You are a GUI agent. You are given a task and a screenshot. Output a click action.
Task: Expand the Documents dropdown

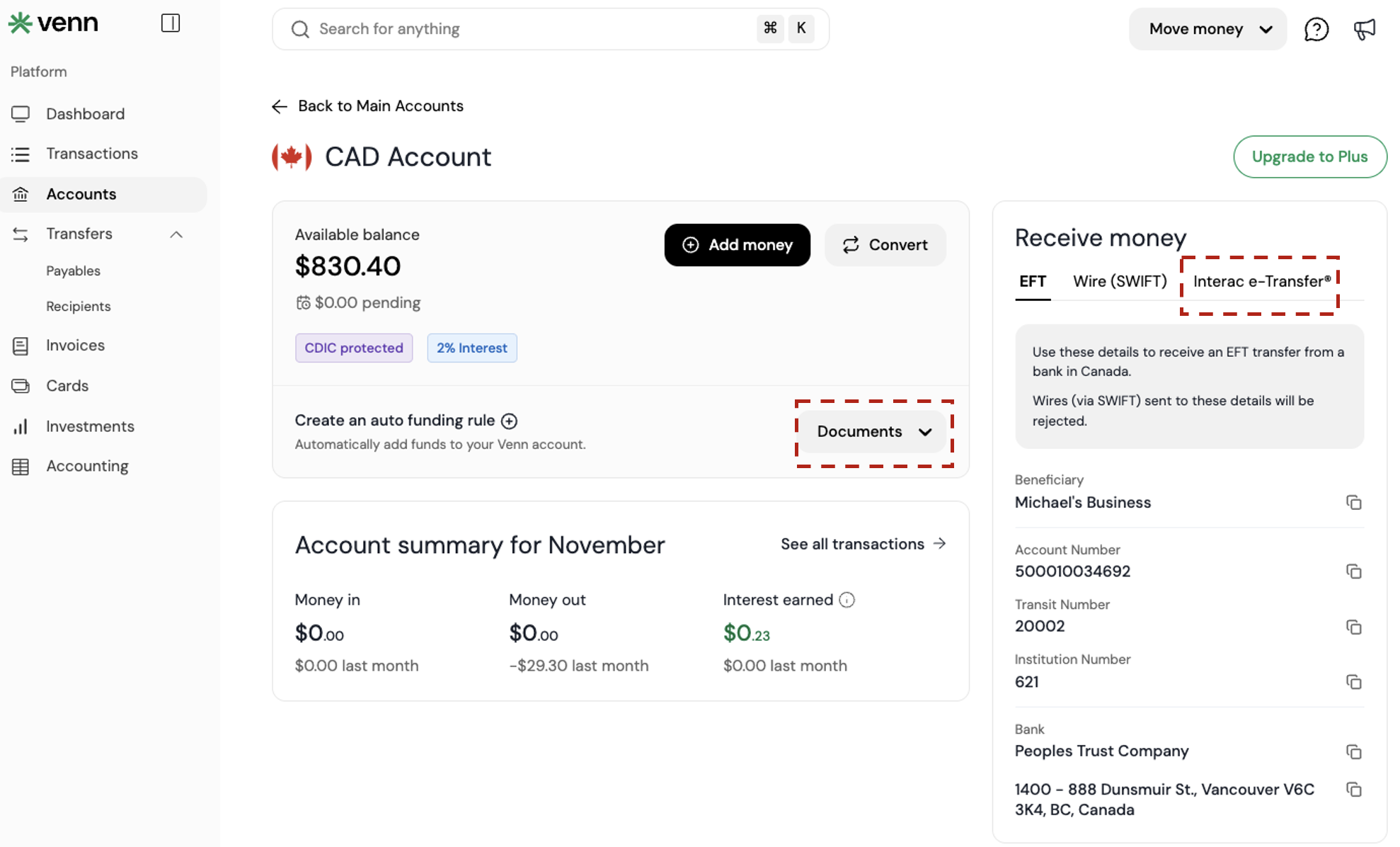click(874, 432)
